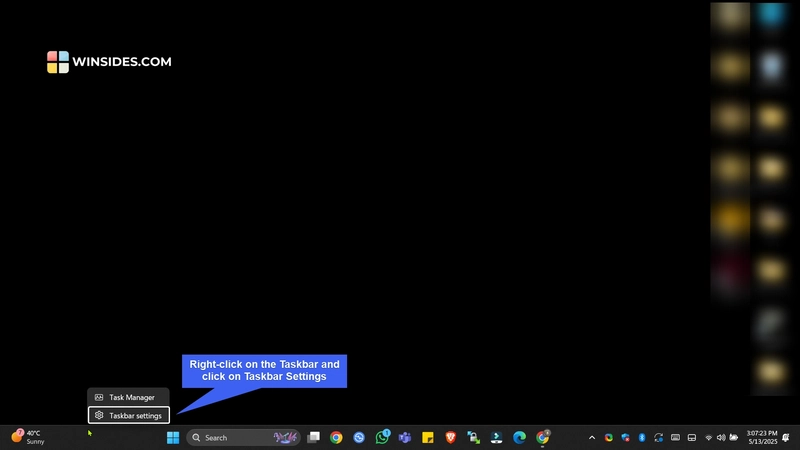This screenshot has height=450, width=800.
Task: Launch Brave browser from the taskbar
Action: point(451,437)
